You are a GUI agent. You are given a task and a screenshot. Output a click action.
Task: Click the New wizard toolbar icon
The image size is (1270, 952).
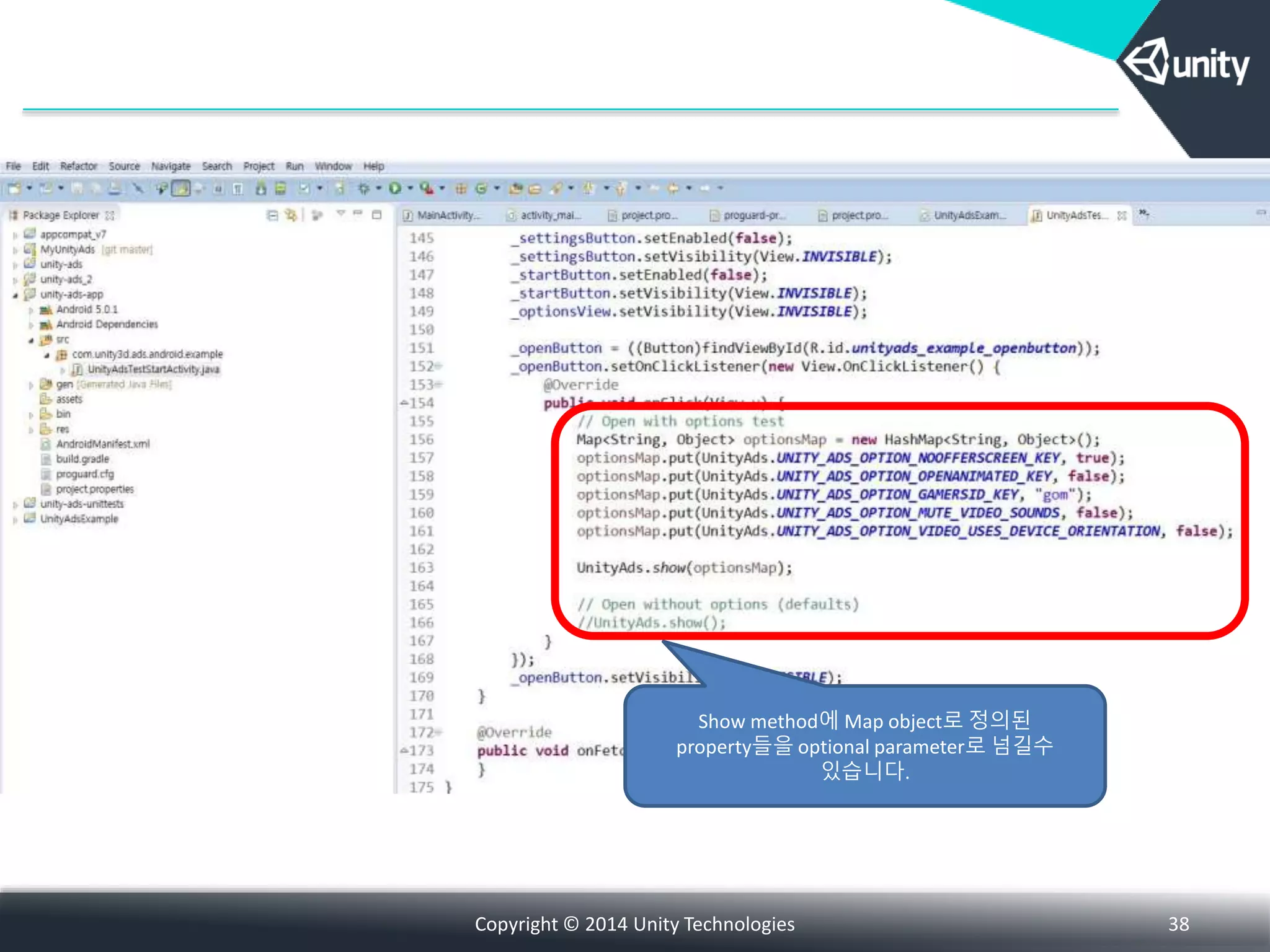pos(14,188)
